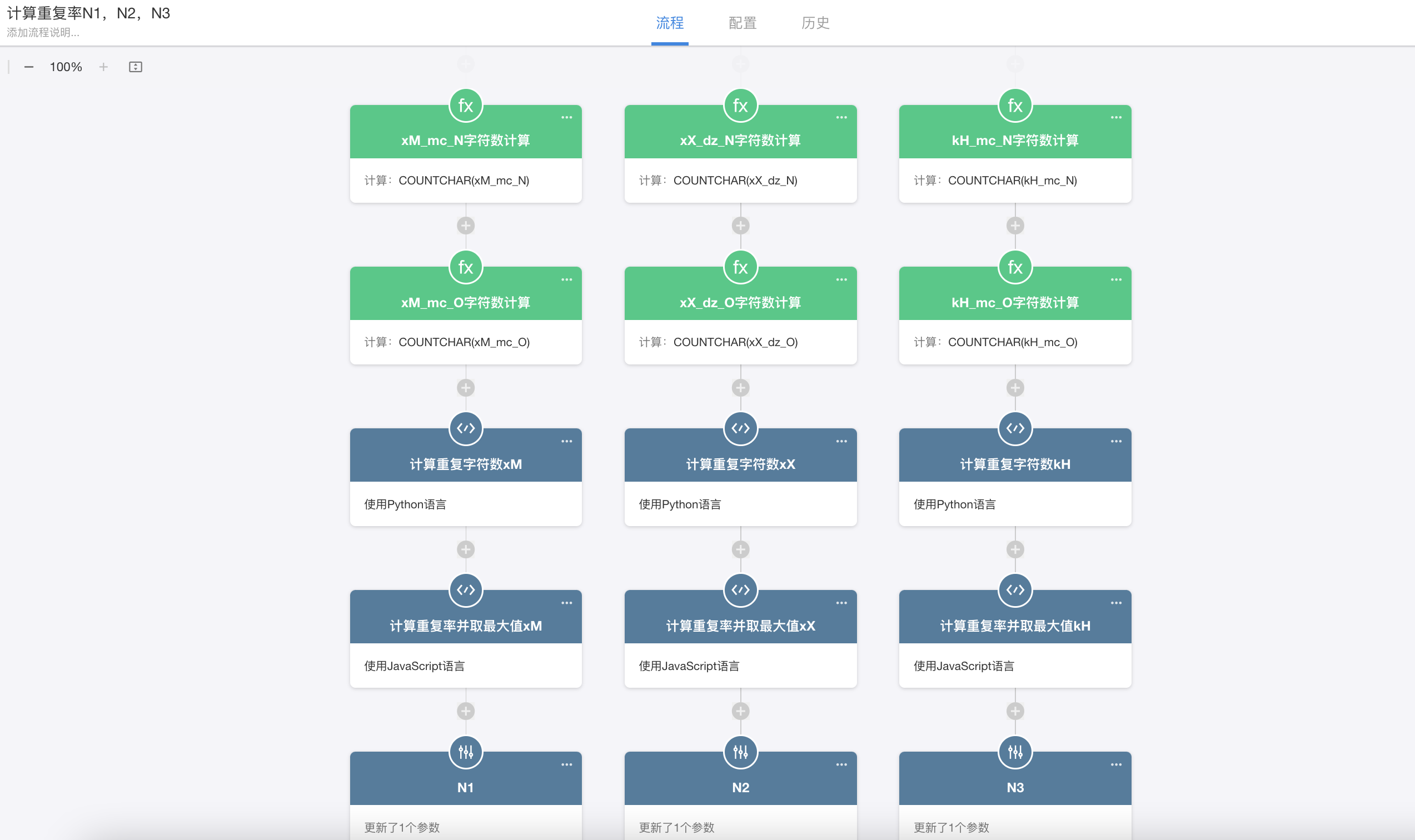Add node below 计算重复字符数kH via plus
The height and width of the screenshot is (840, 1415).
coord(1015,549)
